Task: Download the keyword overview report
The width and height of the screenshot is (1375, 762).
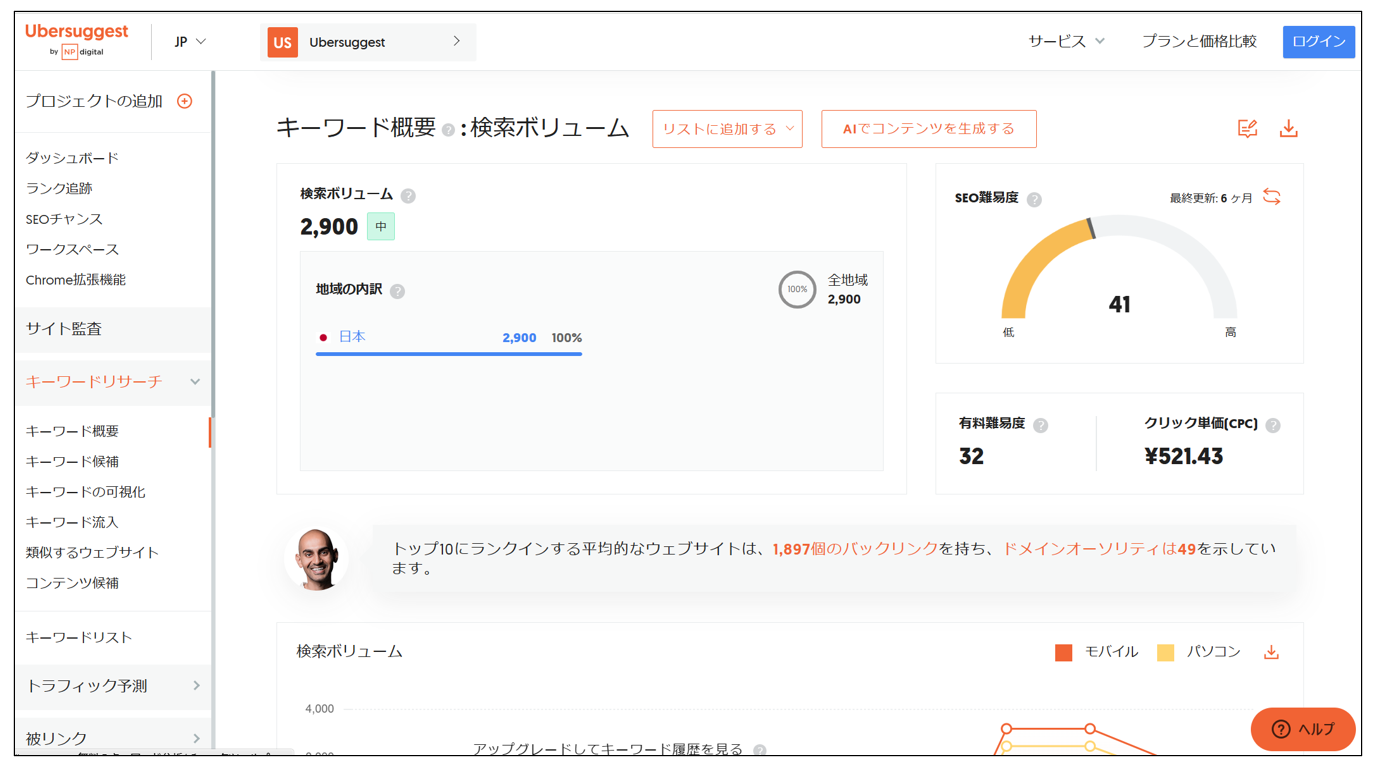Action: [1289, 128]
